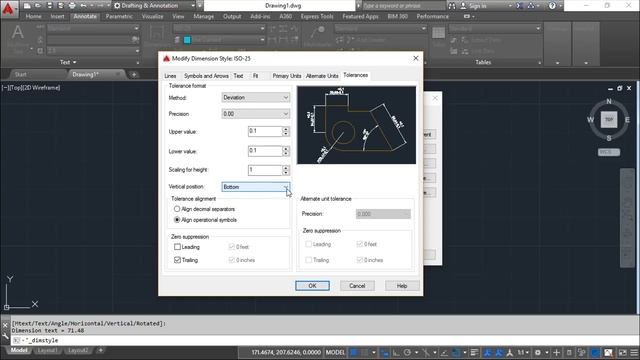Image resolution: width=640 pixels, height=360 pixels.
Task: Toggle Ortho mode in status bar
Action: (x=396, y=352)
